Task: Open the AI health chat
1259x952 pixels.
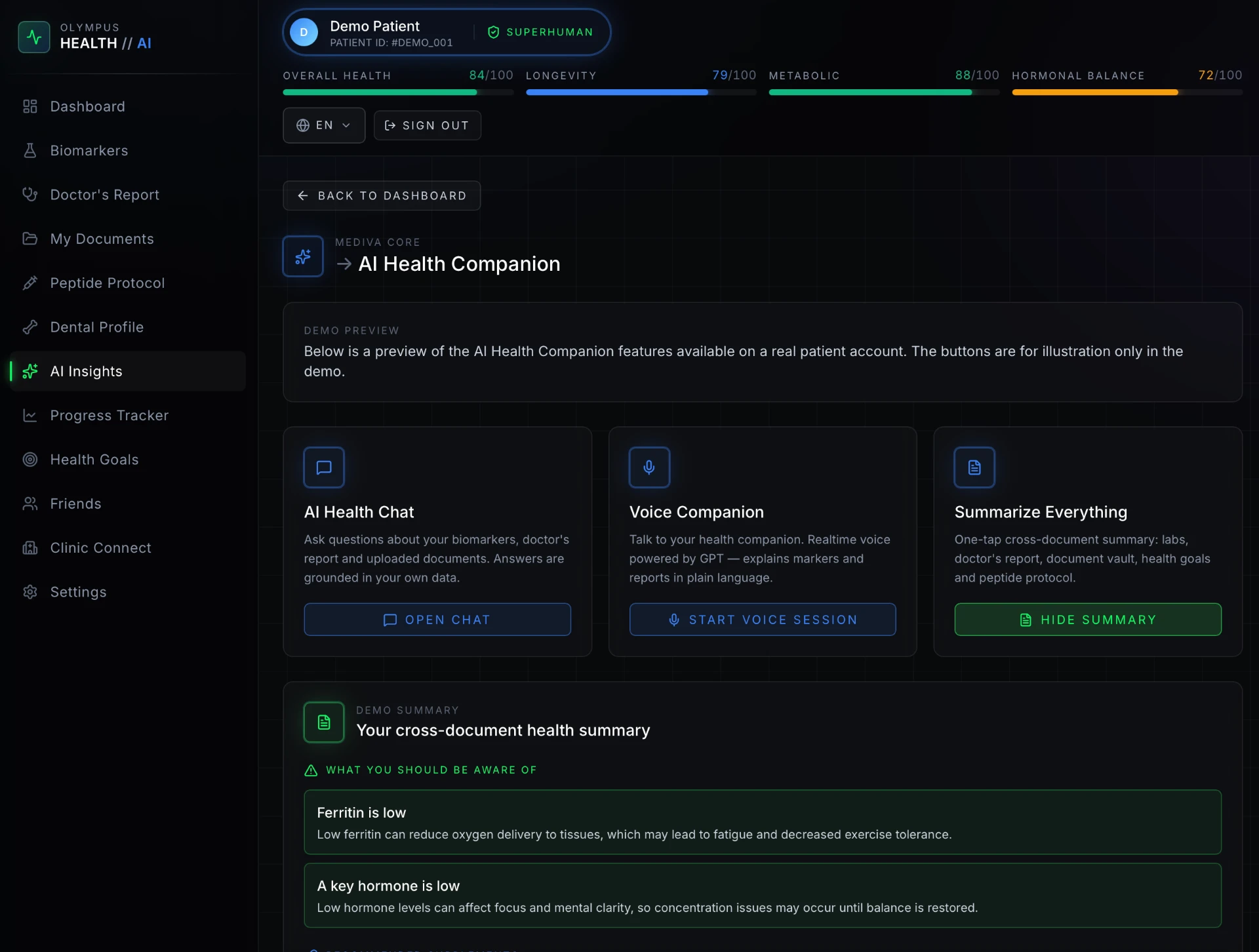Action: click(x=437, y=620)
